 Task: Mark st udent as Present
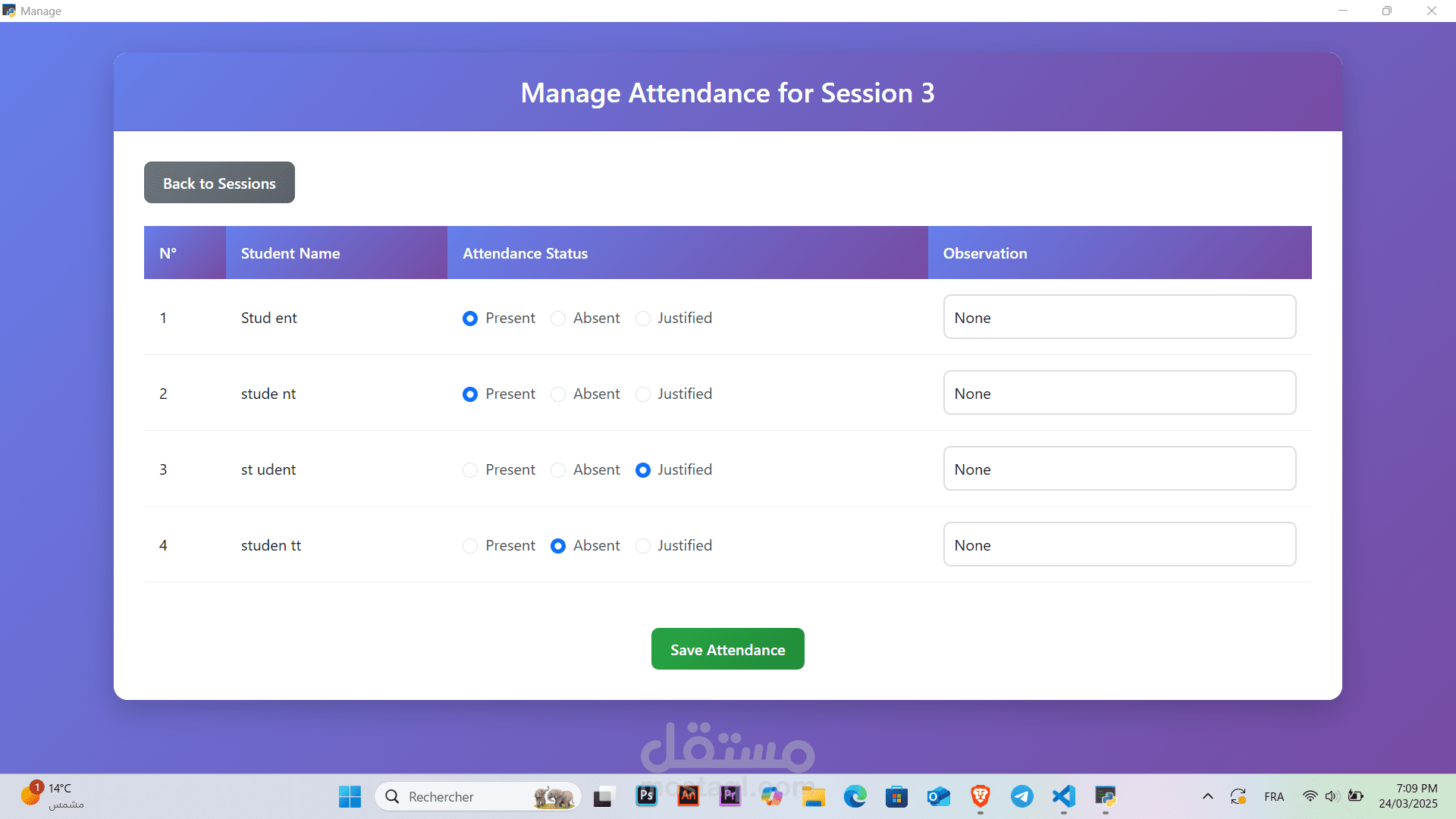[x=470, y=470]
